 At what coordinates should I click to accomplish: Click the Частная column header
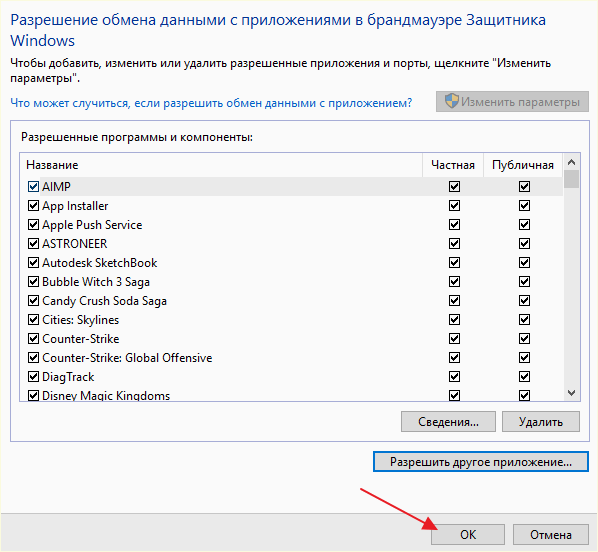[x=453, y=165]
